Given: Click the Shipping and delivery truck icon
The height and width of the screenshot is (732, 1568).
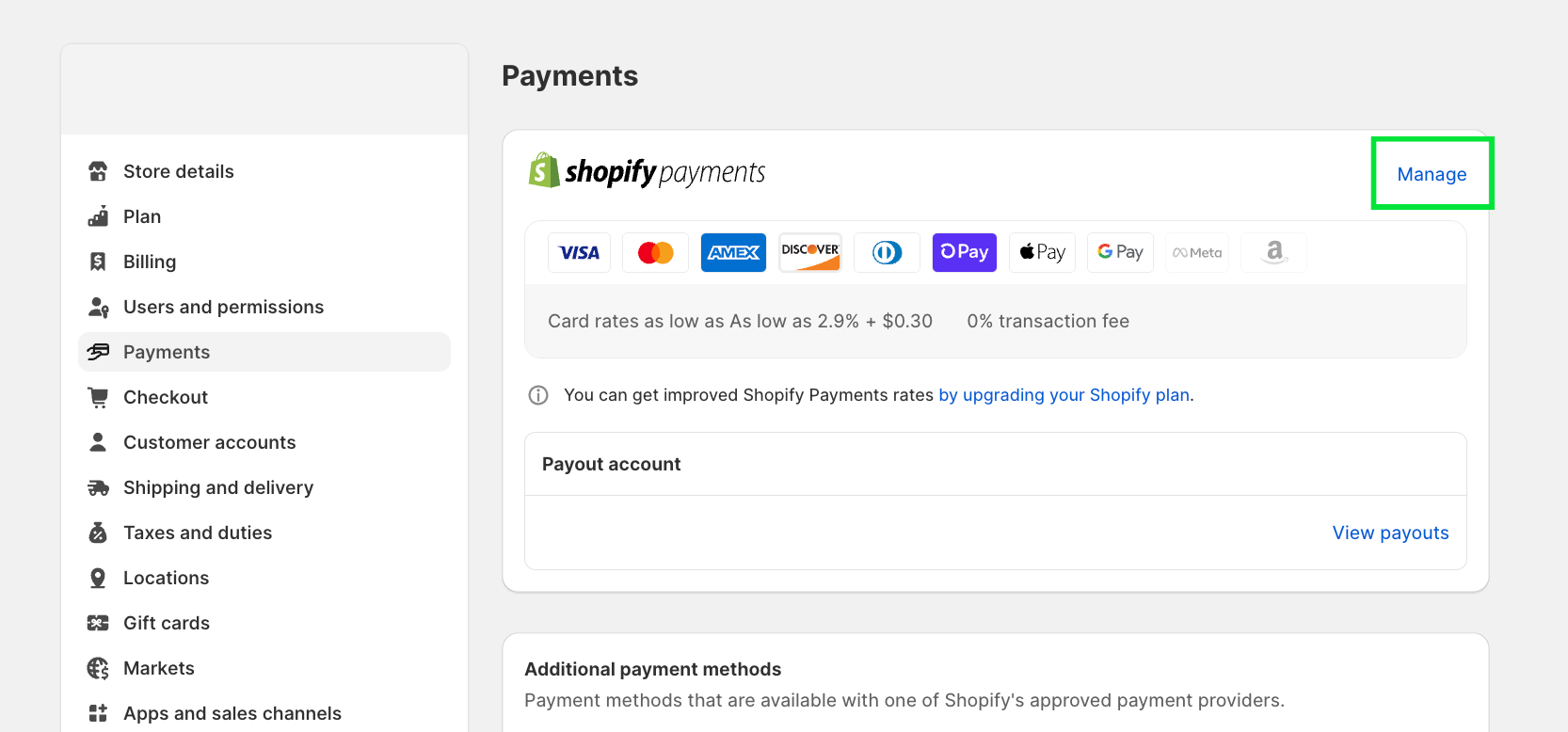Looking at the screenshot, I should (x=98, y=487).
